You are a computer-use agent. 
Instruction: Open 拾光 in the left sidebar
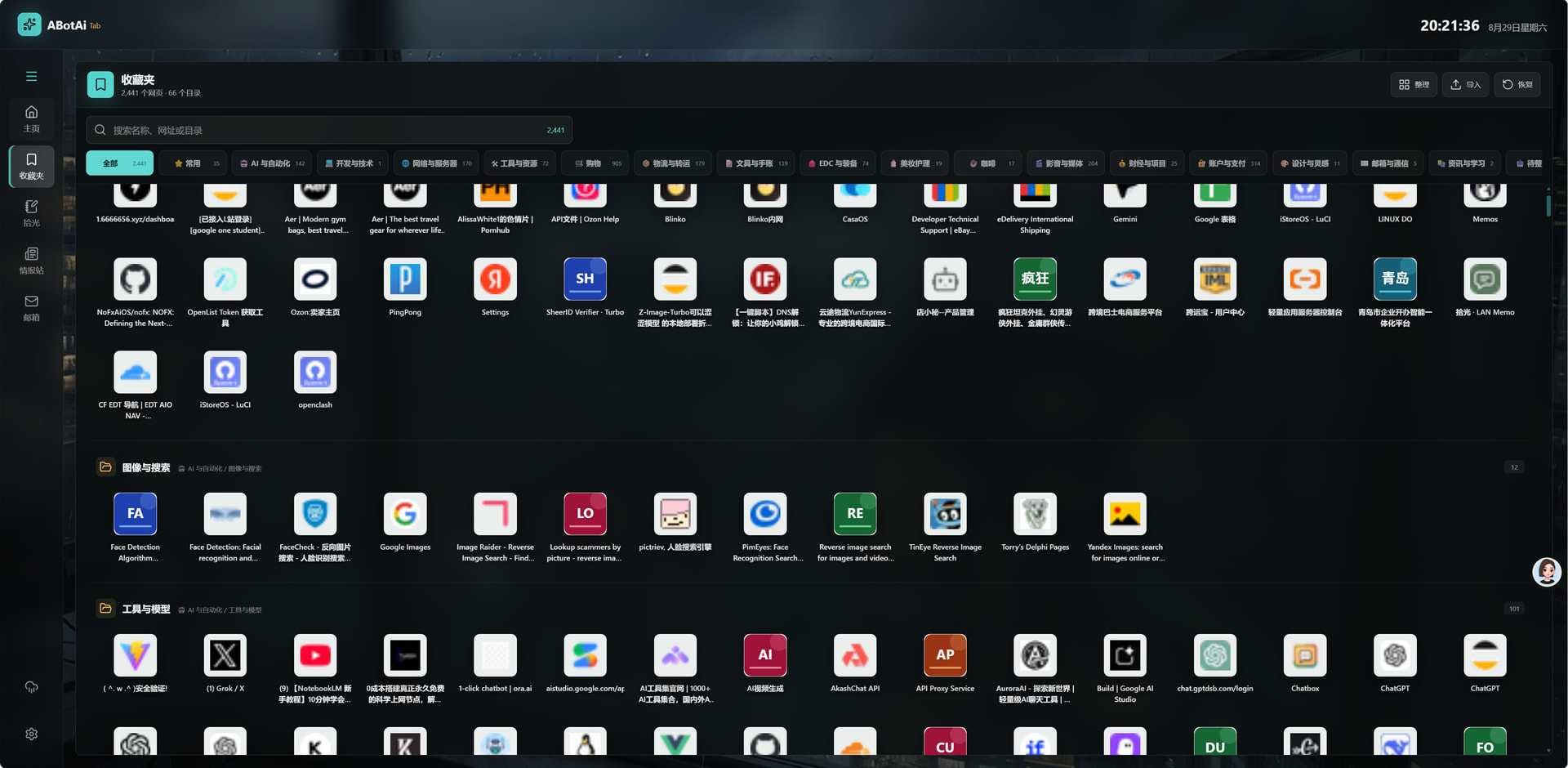coord(31,213)
